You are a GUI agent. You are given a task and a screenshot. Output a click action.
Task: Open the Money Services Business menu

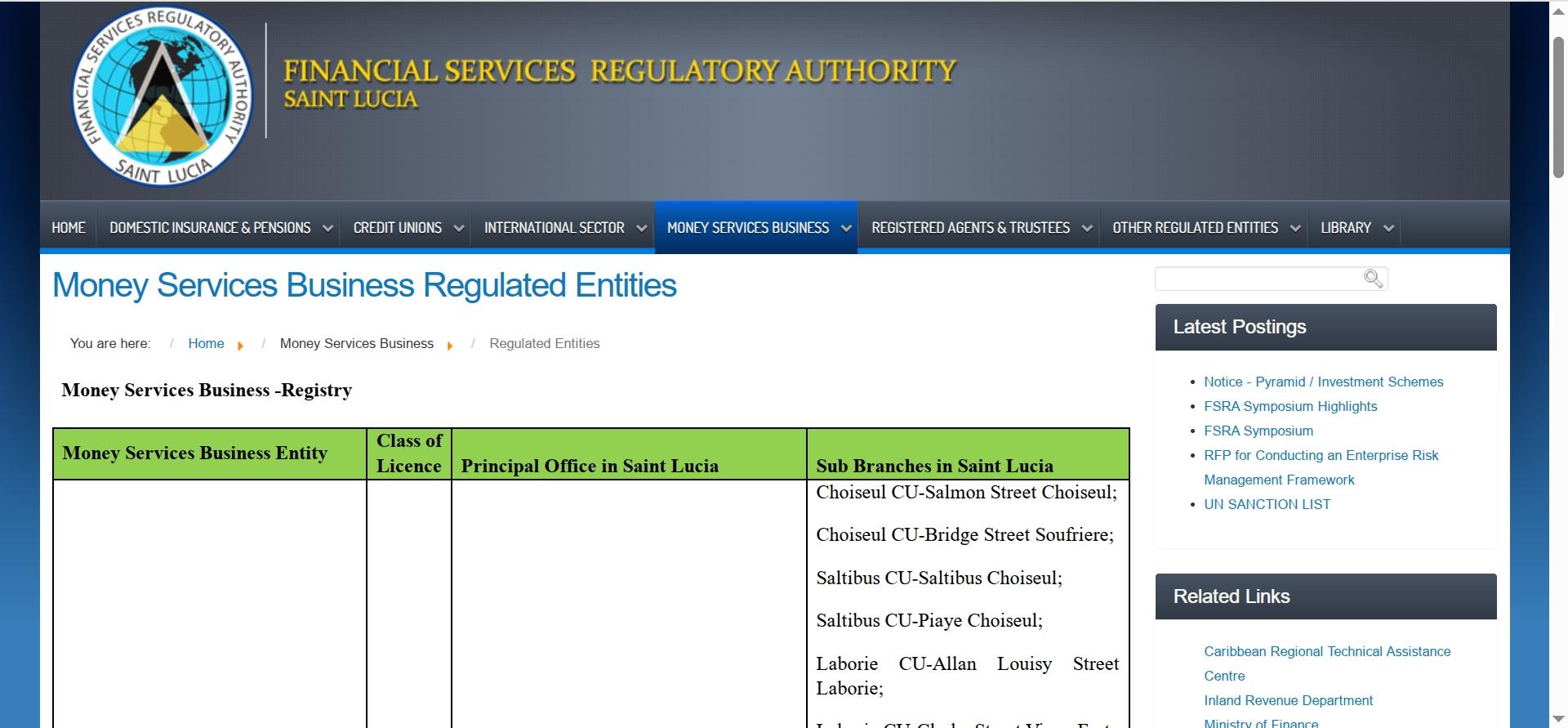coord(748,228)
